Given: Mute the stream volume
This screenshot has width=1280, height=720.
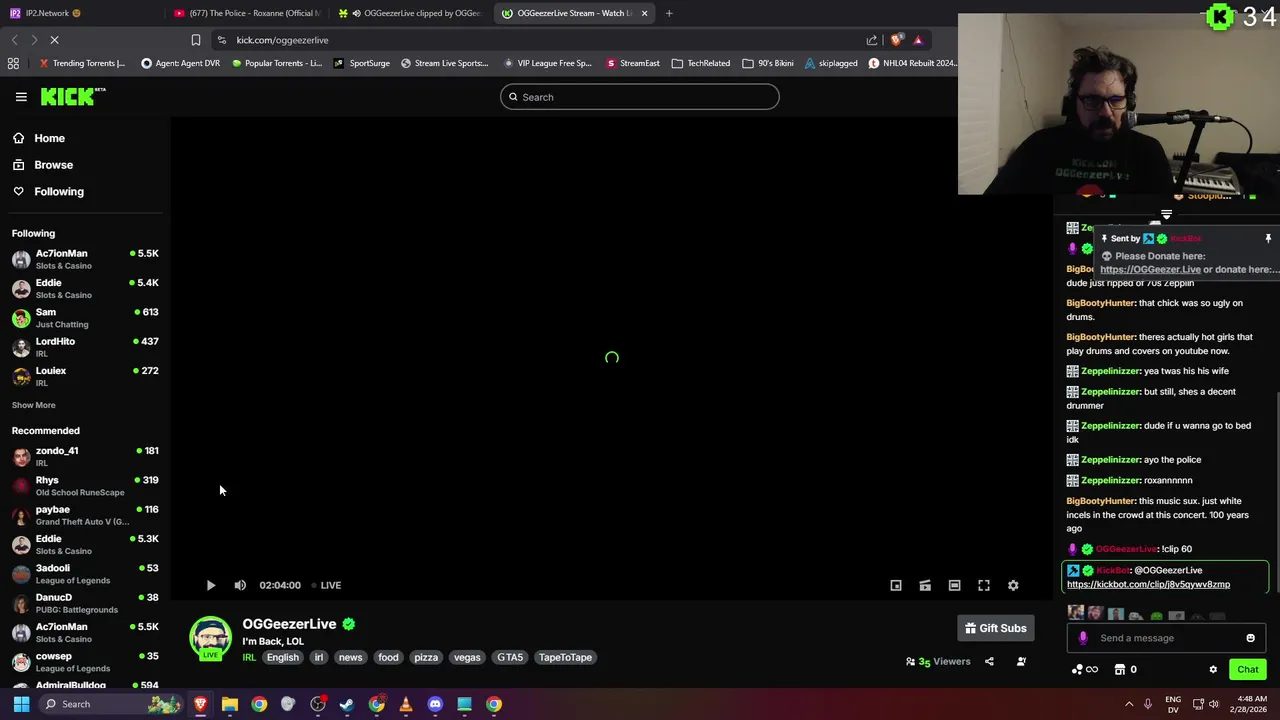Looking at the screenshot, I should click(x=240, y=585).
